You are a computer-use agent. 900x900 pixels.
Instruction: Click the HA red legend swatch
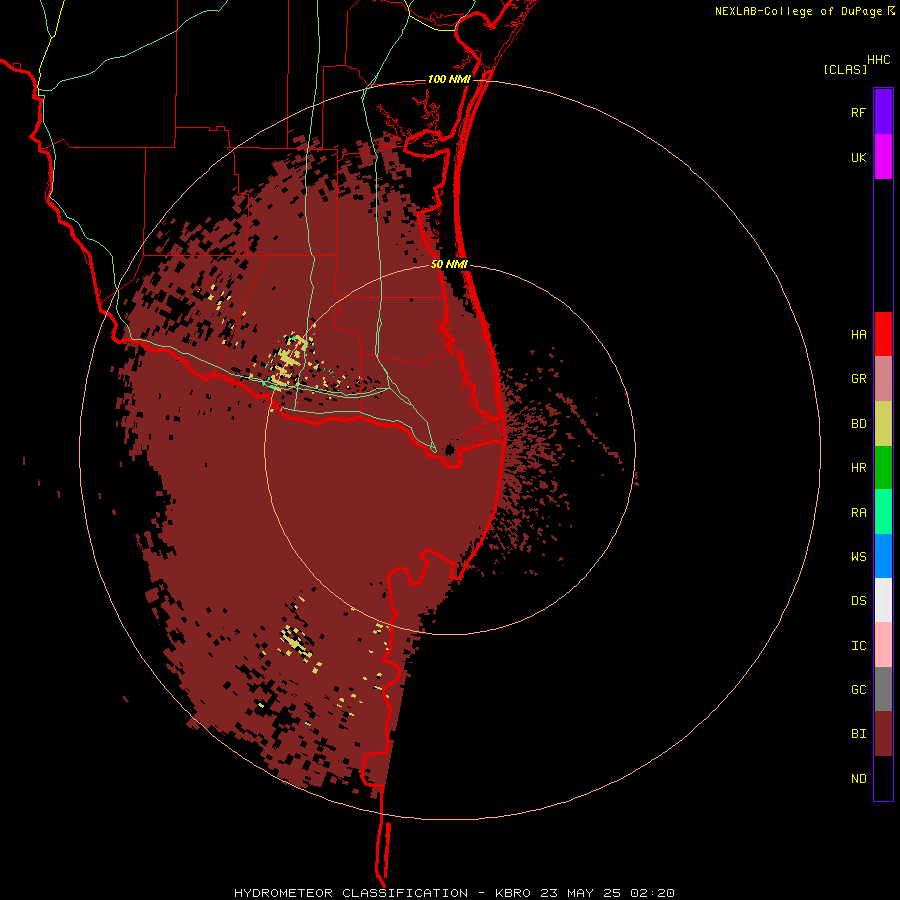pyautogui.click(x=883, y=334)
